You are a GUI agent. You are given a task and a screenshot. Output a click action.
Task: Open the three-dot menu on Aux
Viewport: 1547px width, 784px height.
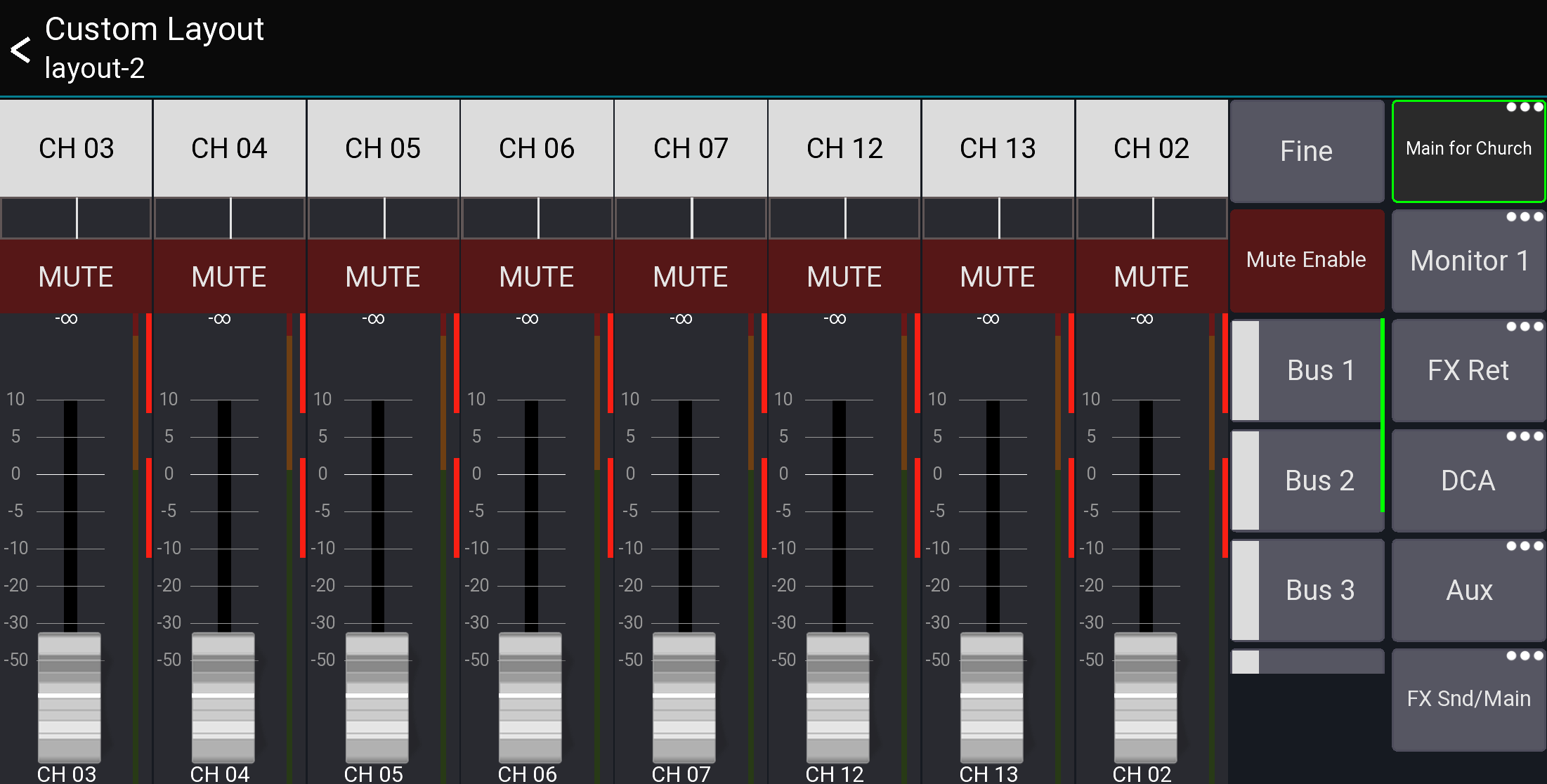pyautogui.click(x=1526, y=545)
